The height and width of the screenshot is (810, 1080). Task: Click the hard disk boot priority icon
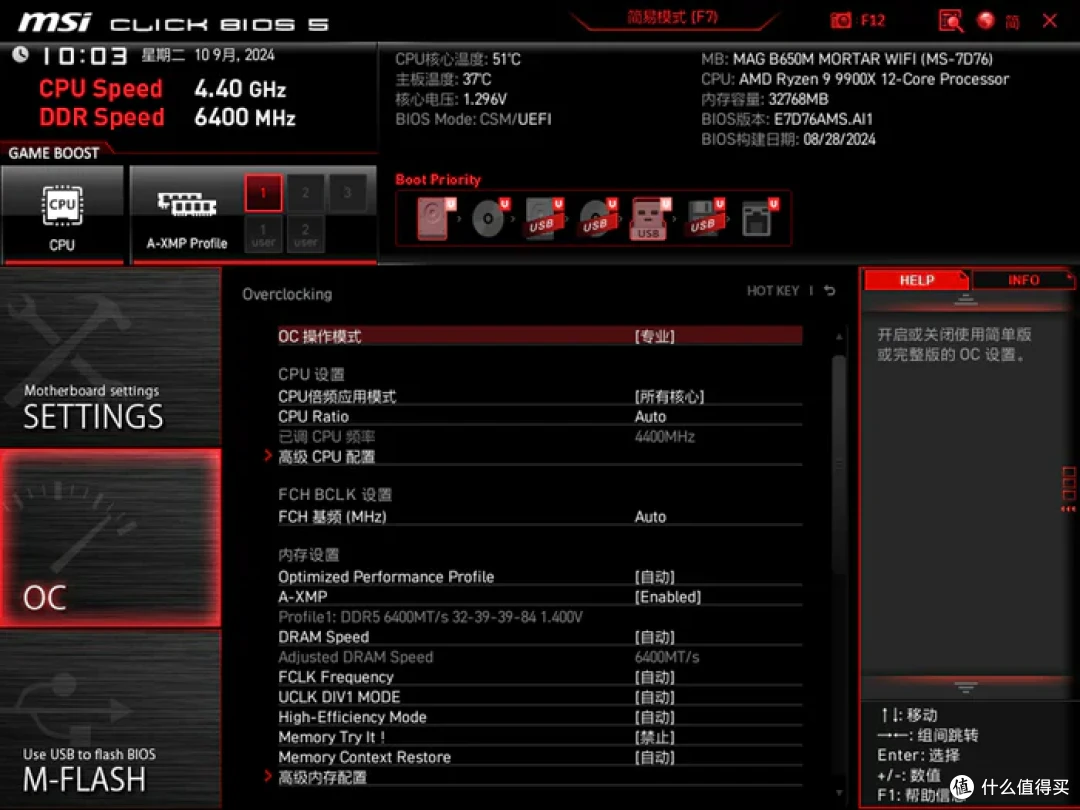(436, 218)
